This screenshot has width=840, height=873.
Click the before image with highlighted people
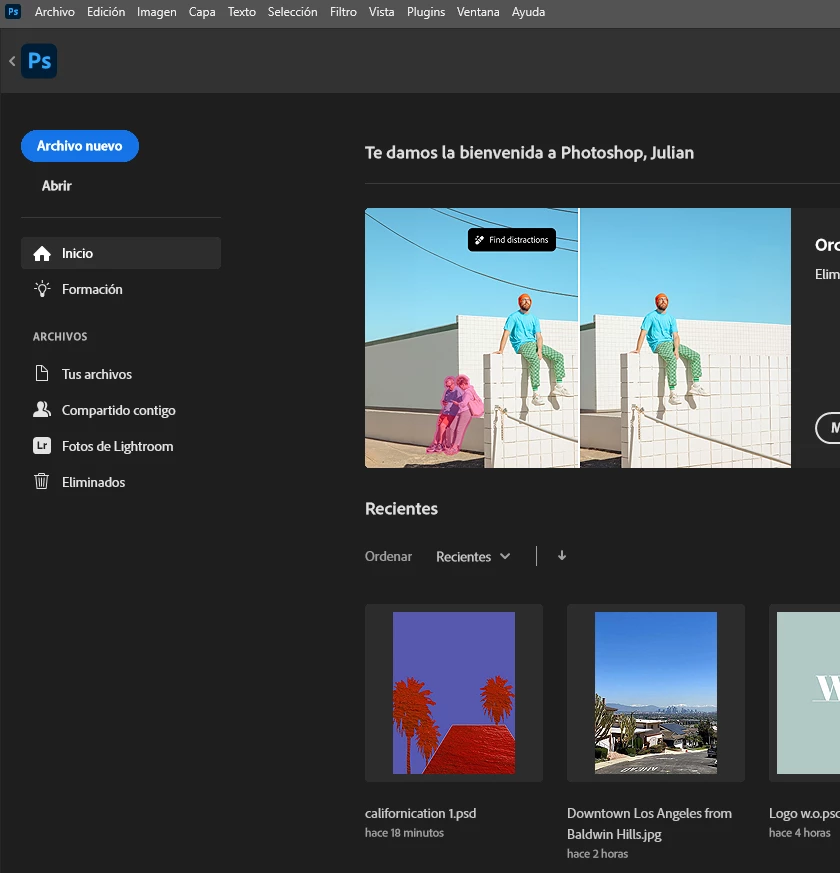coord(471,338)
